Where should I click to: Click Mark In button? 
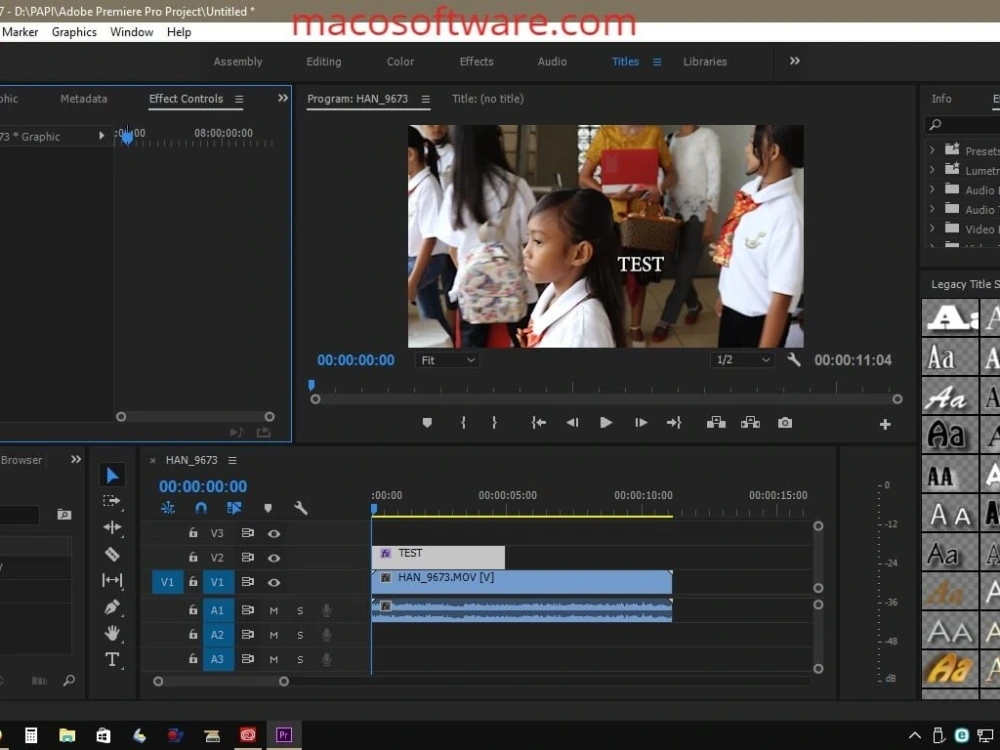[463, 423]
